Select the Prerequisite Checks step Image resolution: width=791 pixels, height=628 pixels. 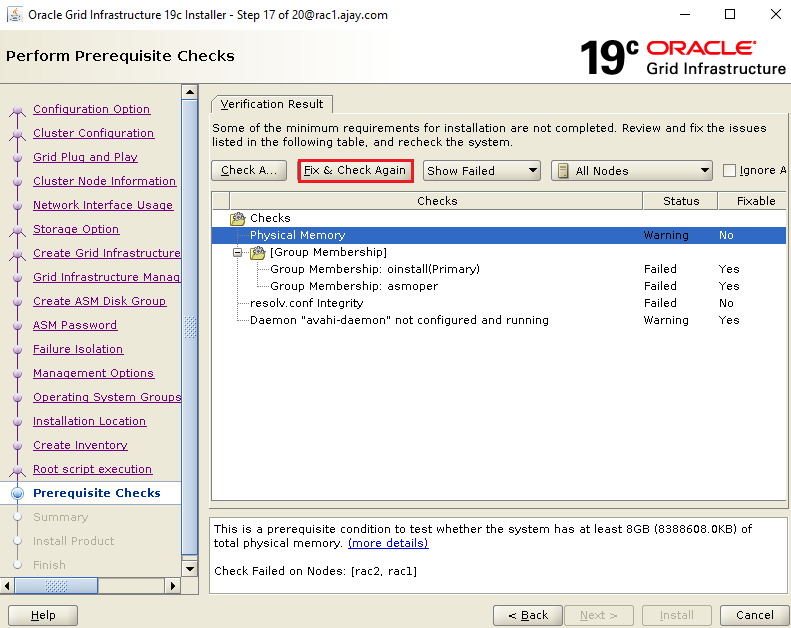[97, 493]
